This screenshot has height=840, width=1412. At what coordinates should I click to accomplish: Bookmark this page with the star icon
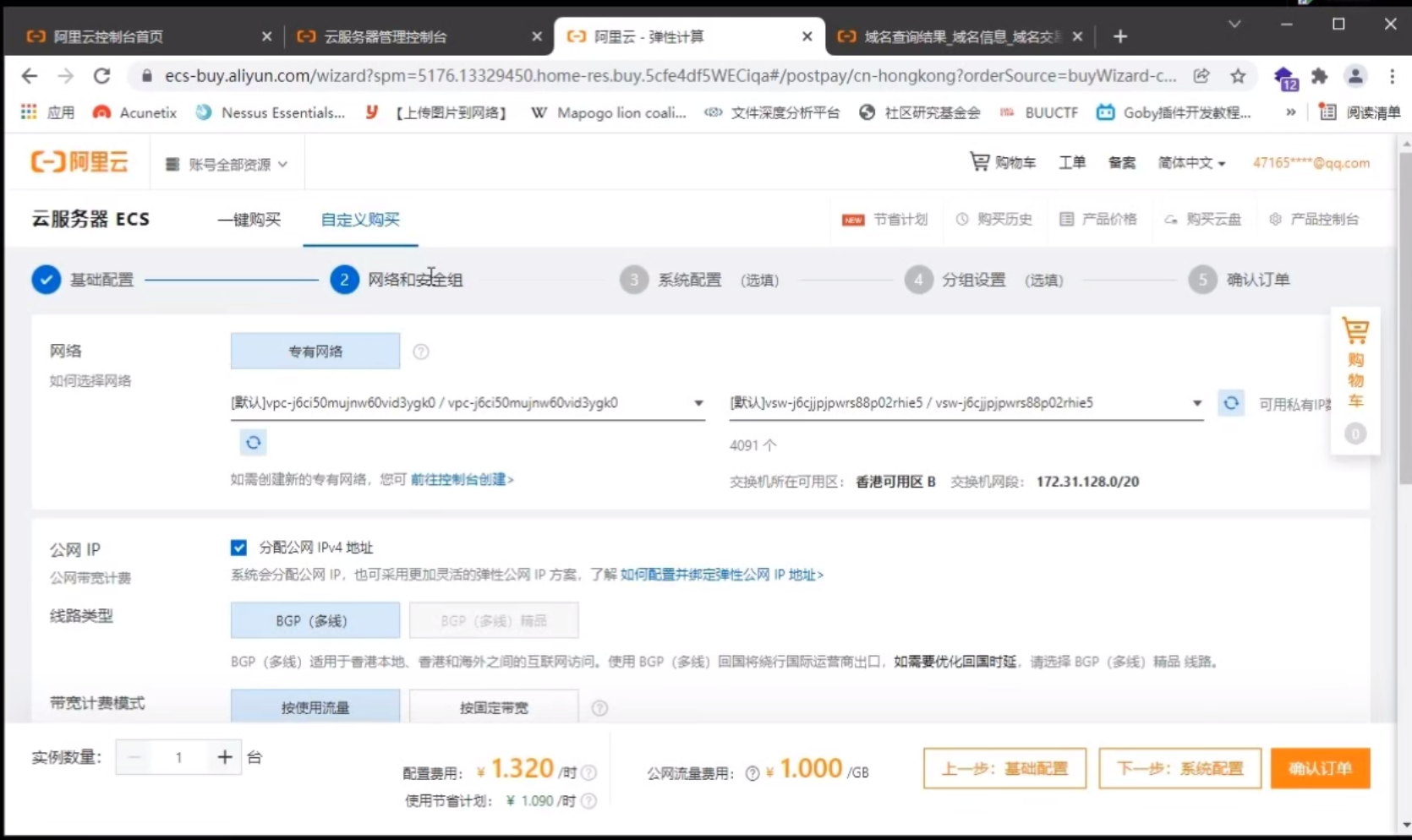click(1238, 76)
